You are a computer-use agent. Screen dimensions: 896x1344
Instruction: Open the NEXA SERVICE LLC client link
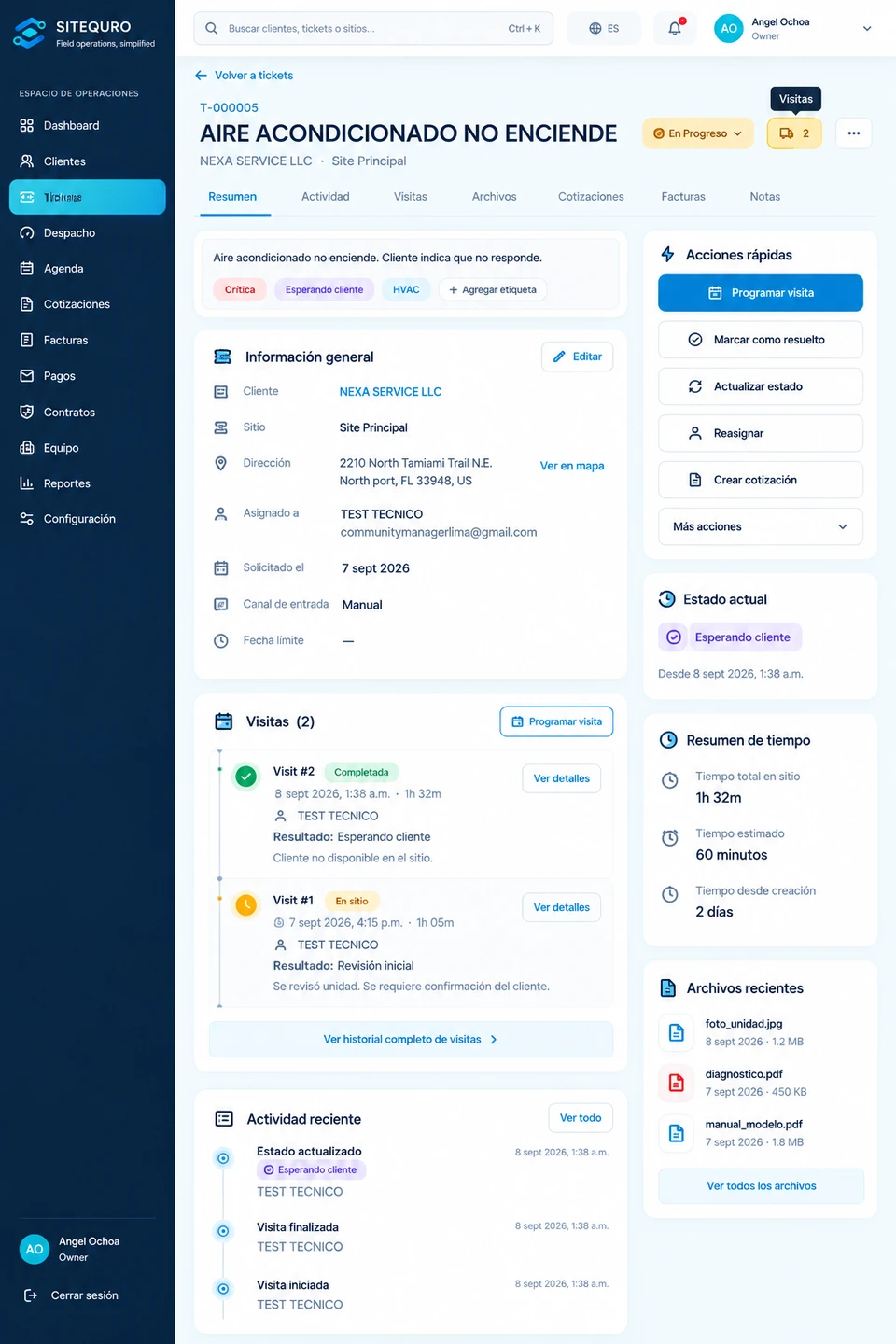click(x=390, y=392)
